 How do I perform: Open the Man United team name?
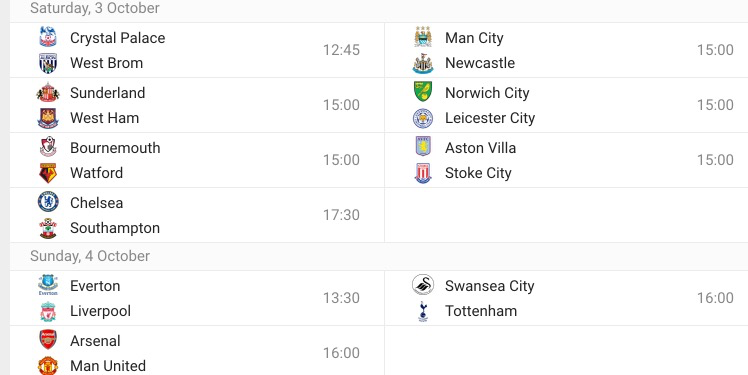pos(108,366)
